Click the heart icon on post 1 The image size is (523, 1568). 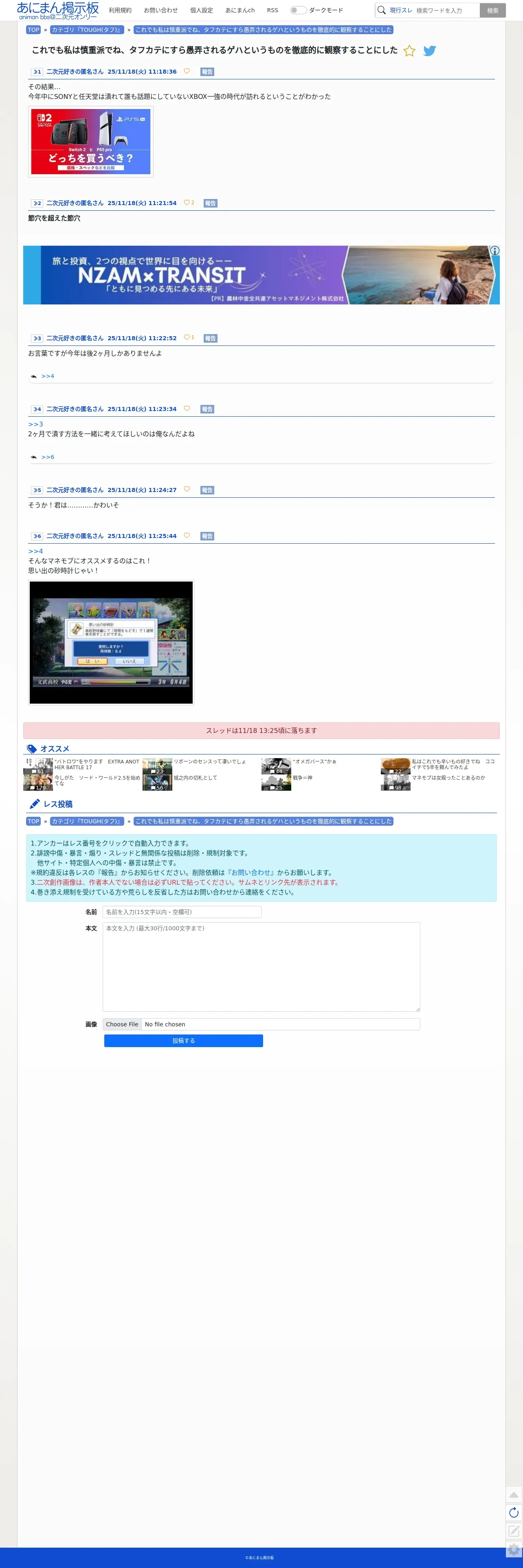click(187, 71)
